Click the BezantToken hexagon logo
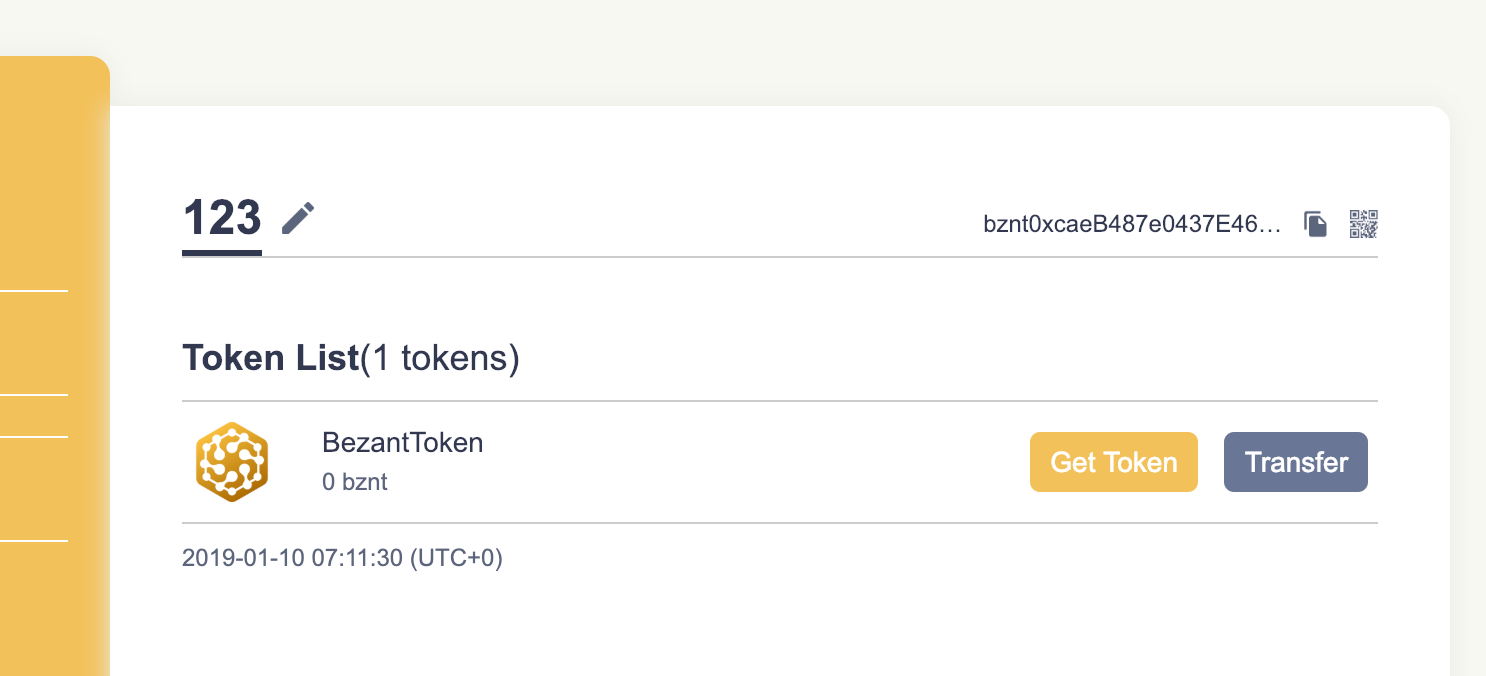1486x676 pixels. click(x=232, y=461)
